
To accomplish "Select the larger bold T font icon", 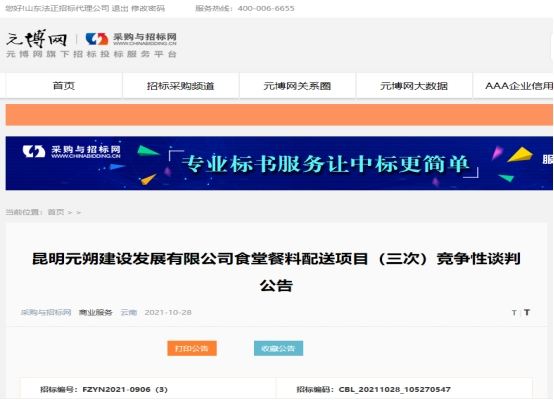I will [527, 312].
